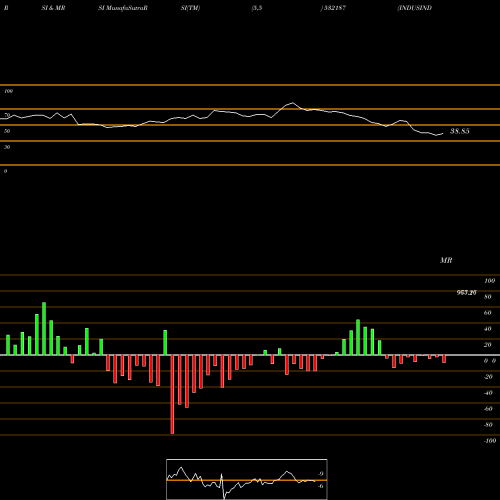Click the 100 tick on MR scale
Viewport: 500px width, 500px height.
coord(489,281)
